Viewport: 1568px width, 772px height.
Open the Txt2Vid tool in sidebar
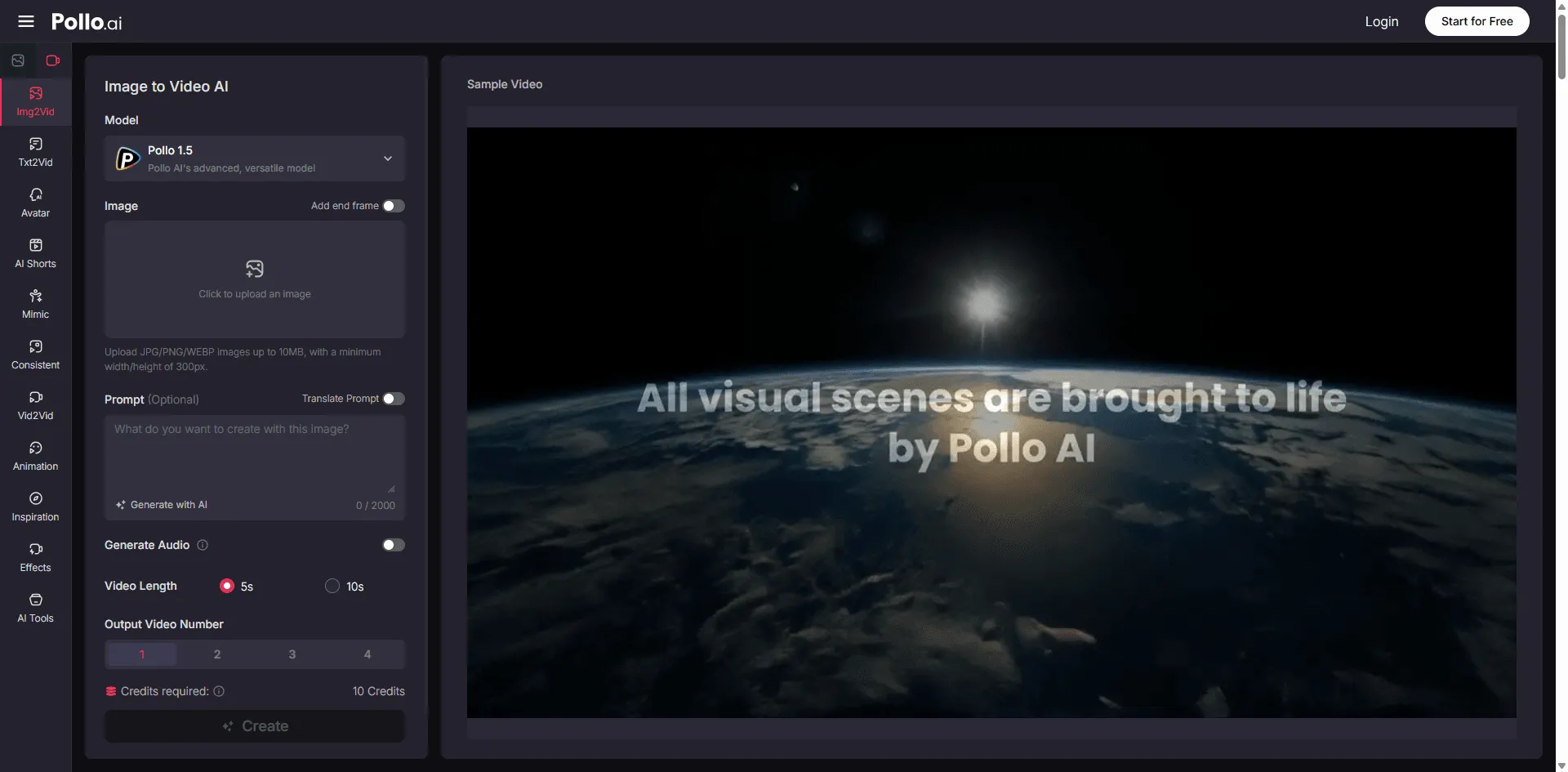click(x=36, y=152)
